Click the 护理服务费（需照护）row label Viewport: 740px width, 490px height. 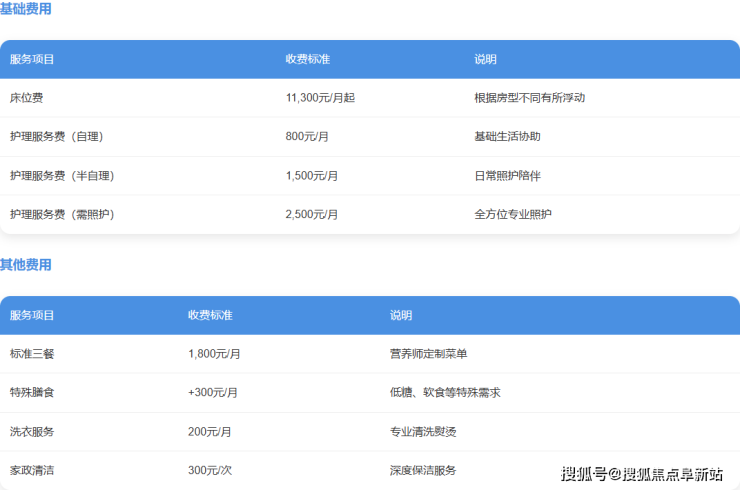62,214
